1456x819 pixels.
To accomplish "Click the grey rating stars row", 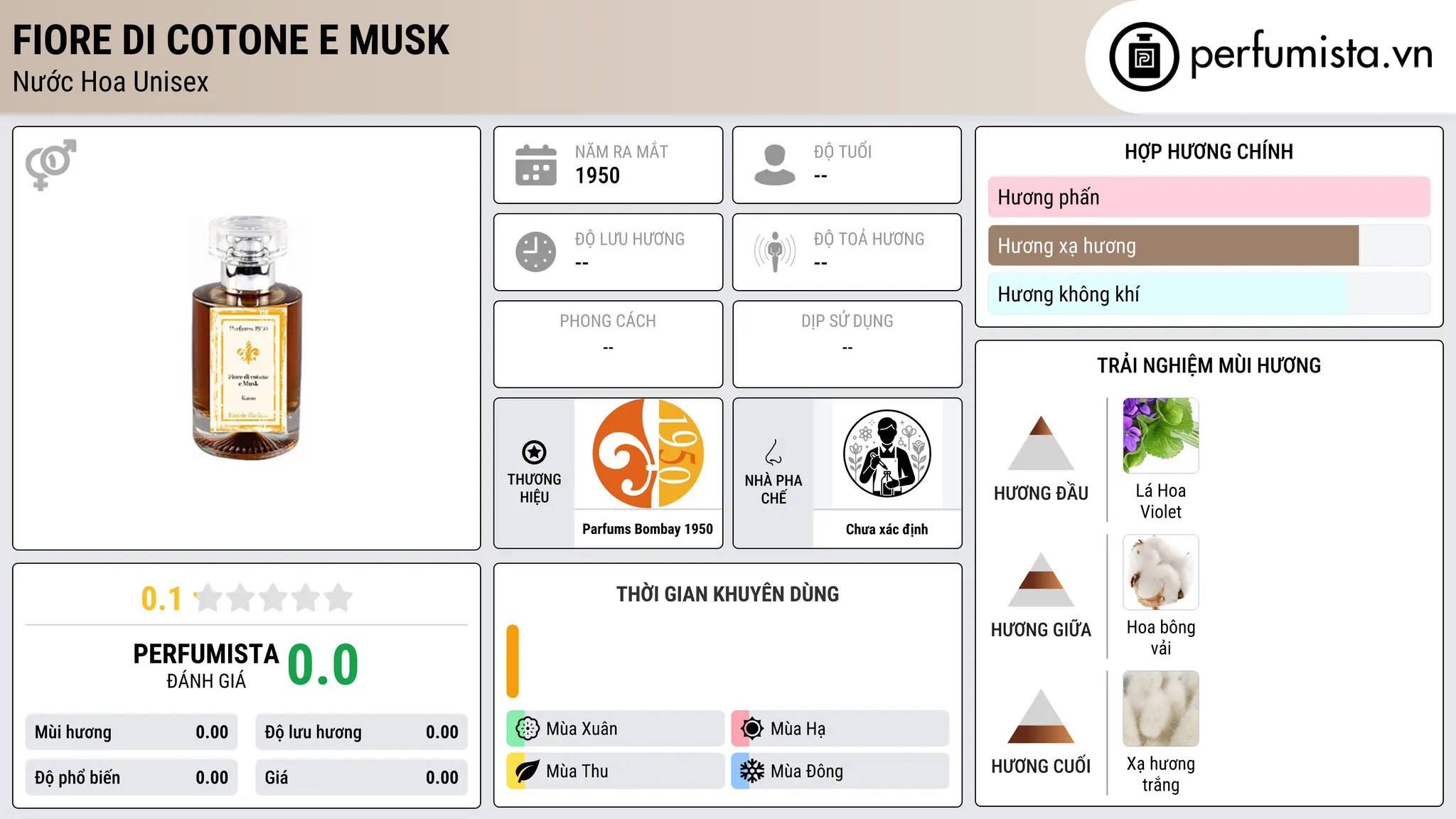I will click(273, 598).
